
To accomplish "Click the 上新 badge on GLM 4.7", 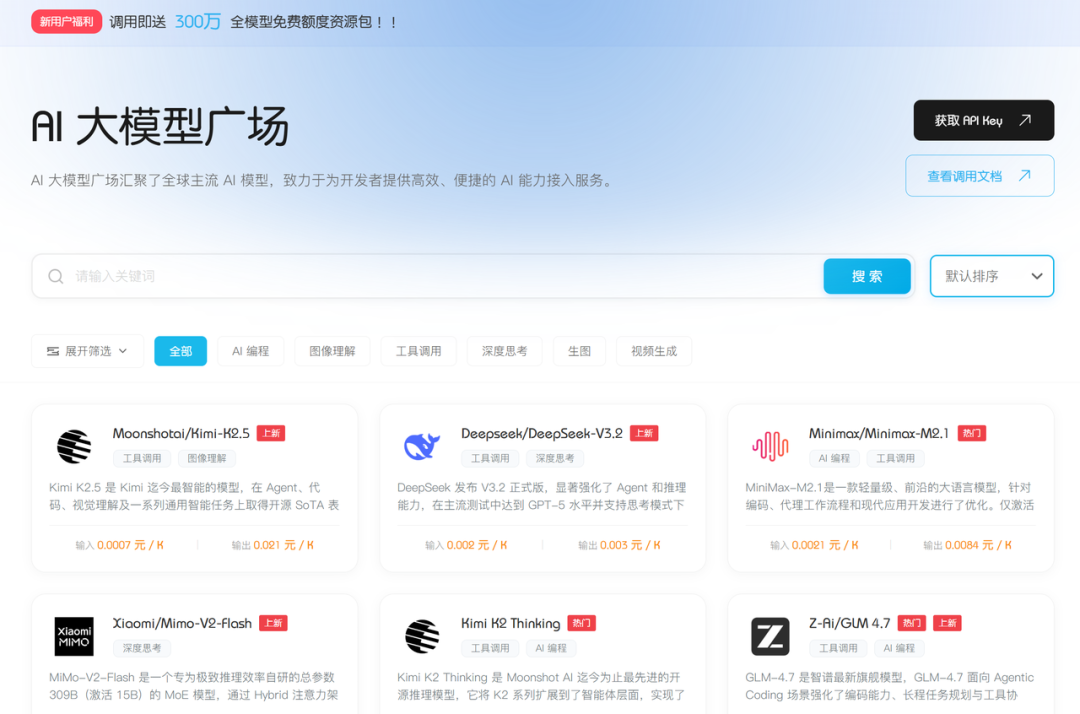I will [947, 623].
